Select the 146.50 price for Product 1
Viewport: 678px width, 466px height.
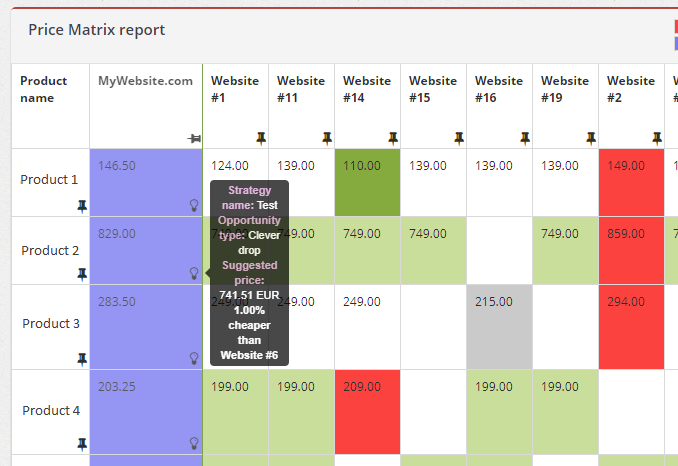(117, 166)
